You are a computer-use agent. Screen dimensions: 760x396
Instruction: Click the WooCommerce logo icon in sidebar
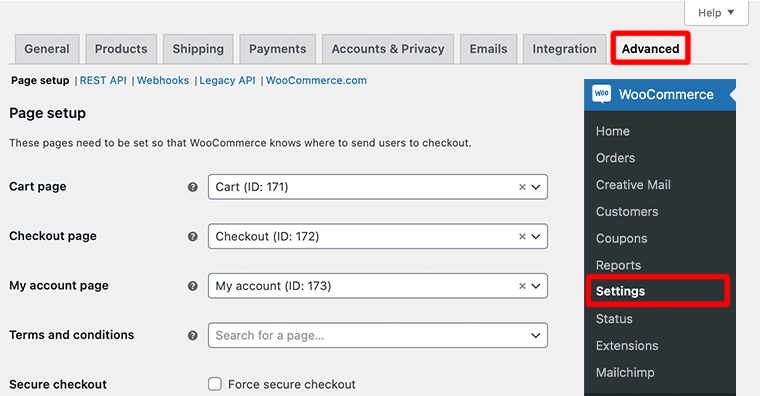pyautogui.click(x=602, y=94)
